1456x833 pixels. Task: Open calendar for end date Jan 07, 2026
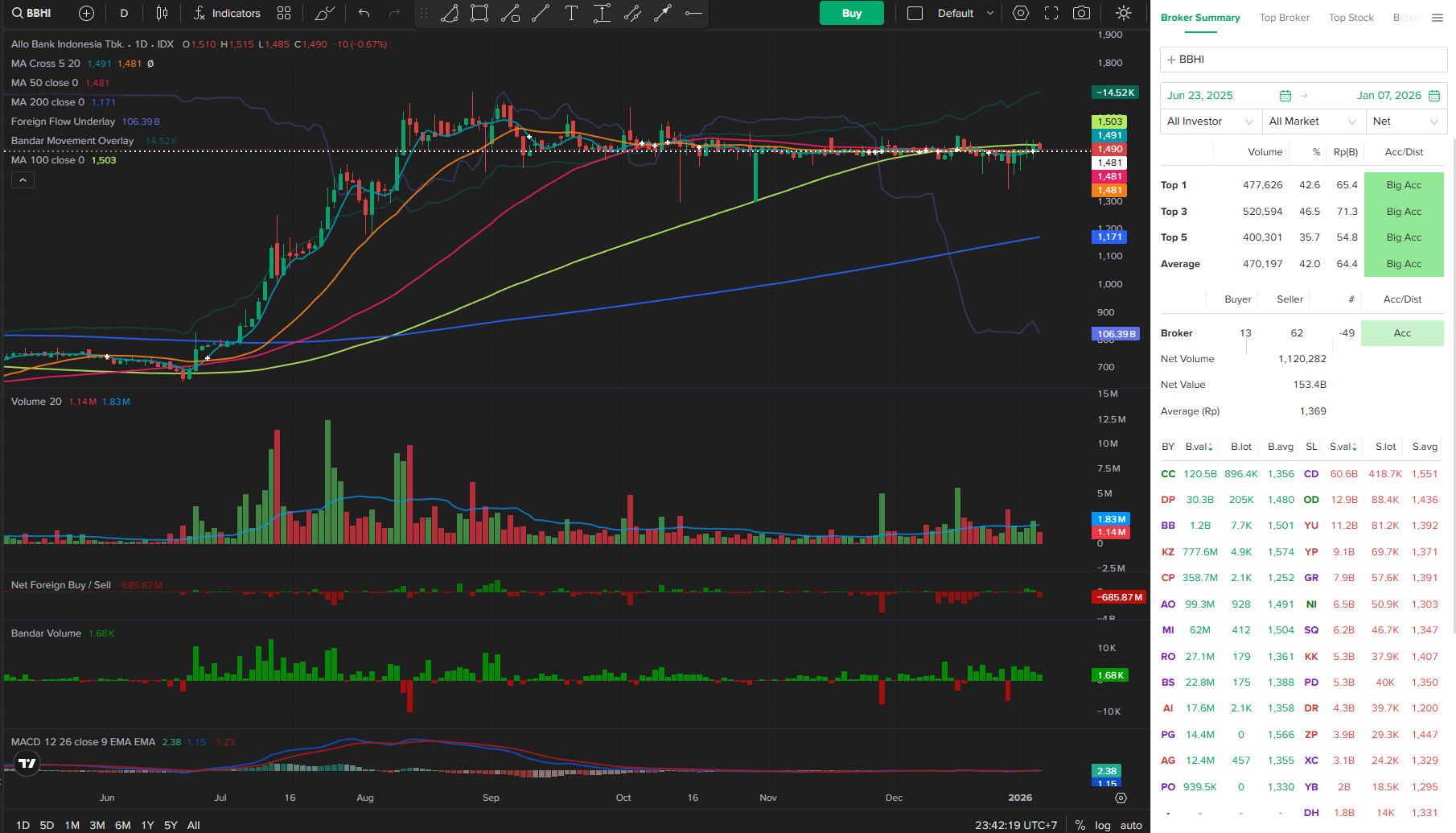click(1434, 96)
